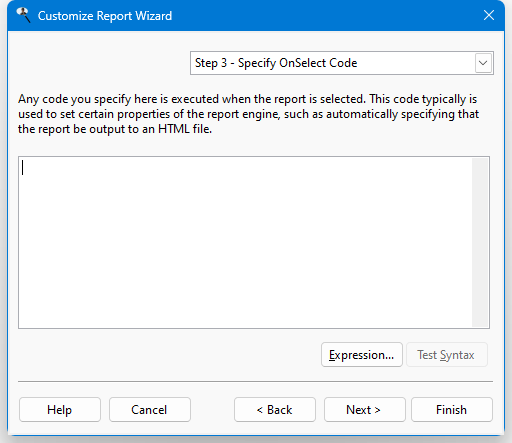Click the descriptive paragraph about OnSelect code
This screenshot has height=443, width=512.
point(248,114)
